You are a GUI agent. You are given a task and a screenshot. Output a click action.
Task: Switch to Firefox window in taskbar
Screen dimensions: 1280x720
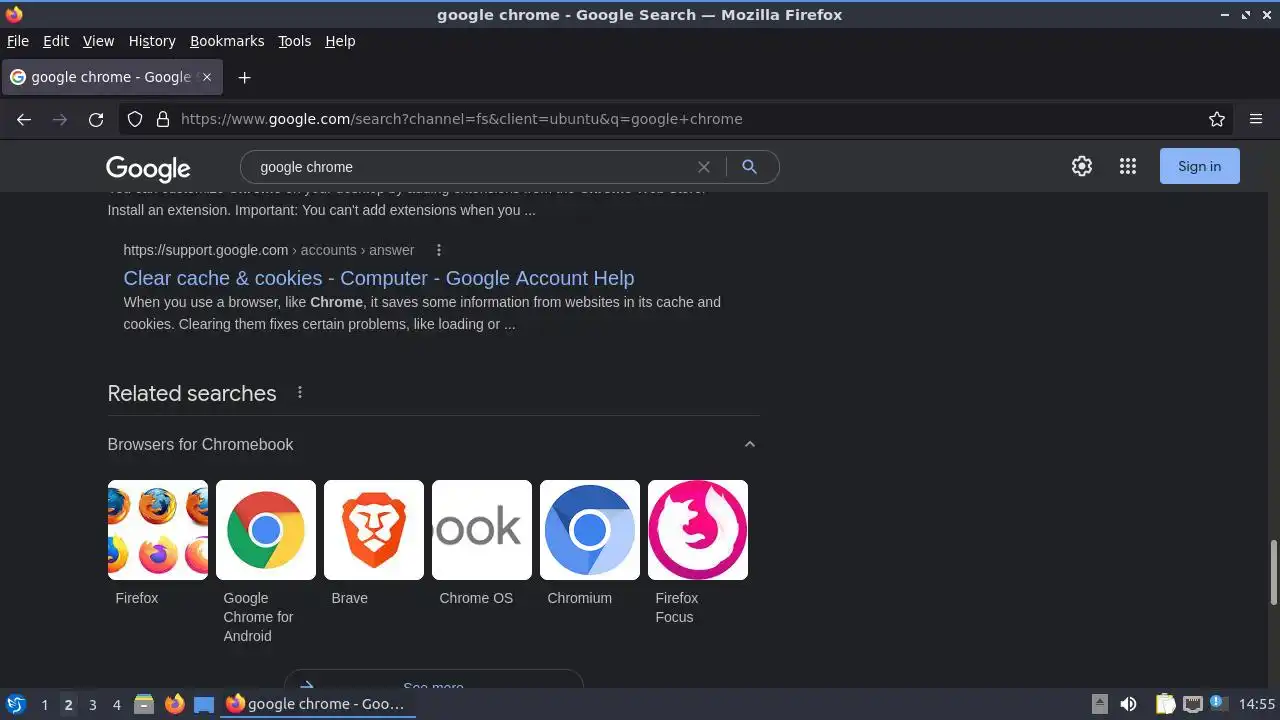tap(318, 704)
